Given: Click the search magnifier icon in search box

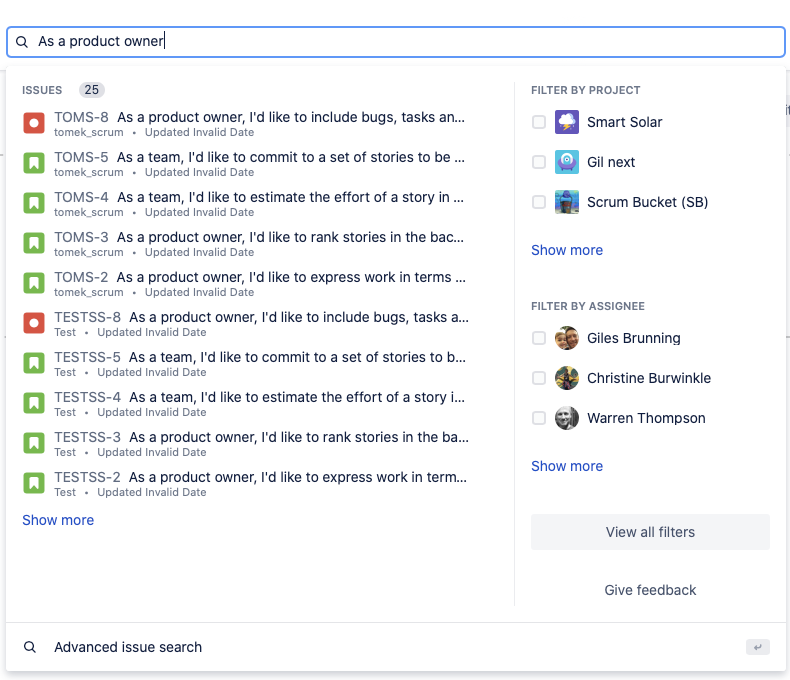Looking at the screenshot, I should click(22, 42).
